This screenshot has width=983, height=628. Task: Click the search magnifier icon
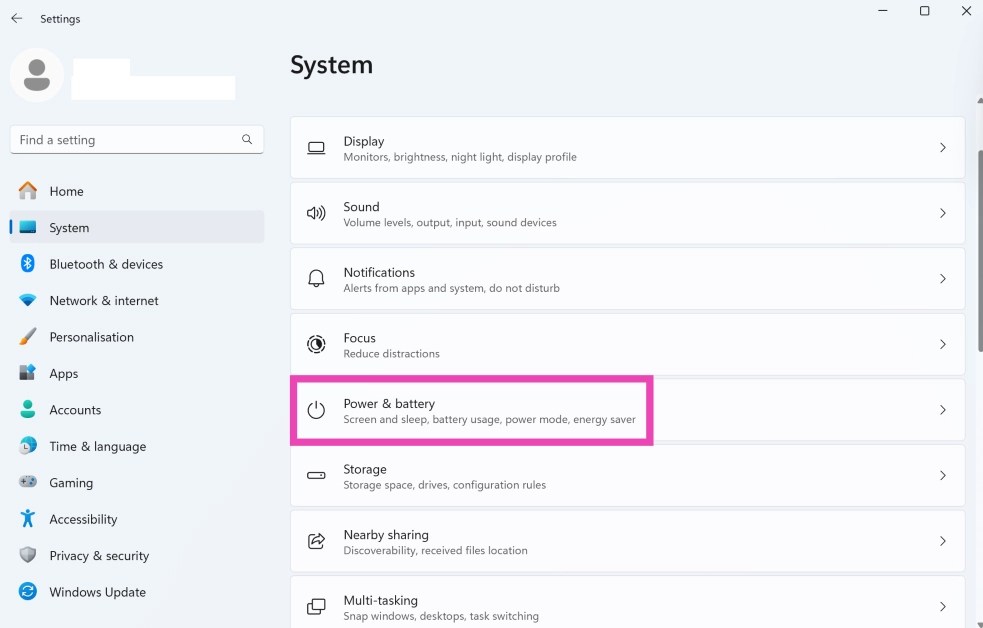coord(247,140)
